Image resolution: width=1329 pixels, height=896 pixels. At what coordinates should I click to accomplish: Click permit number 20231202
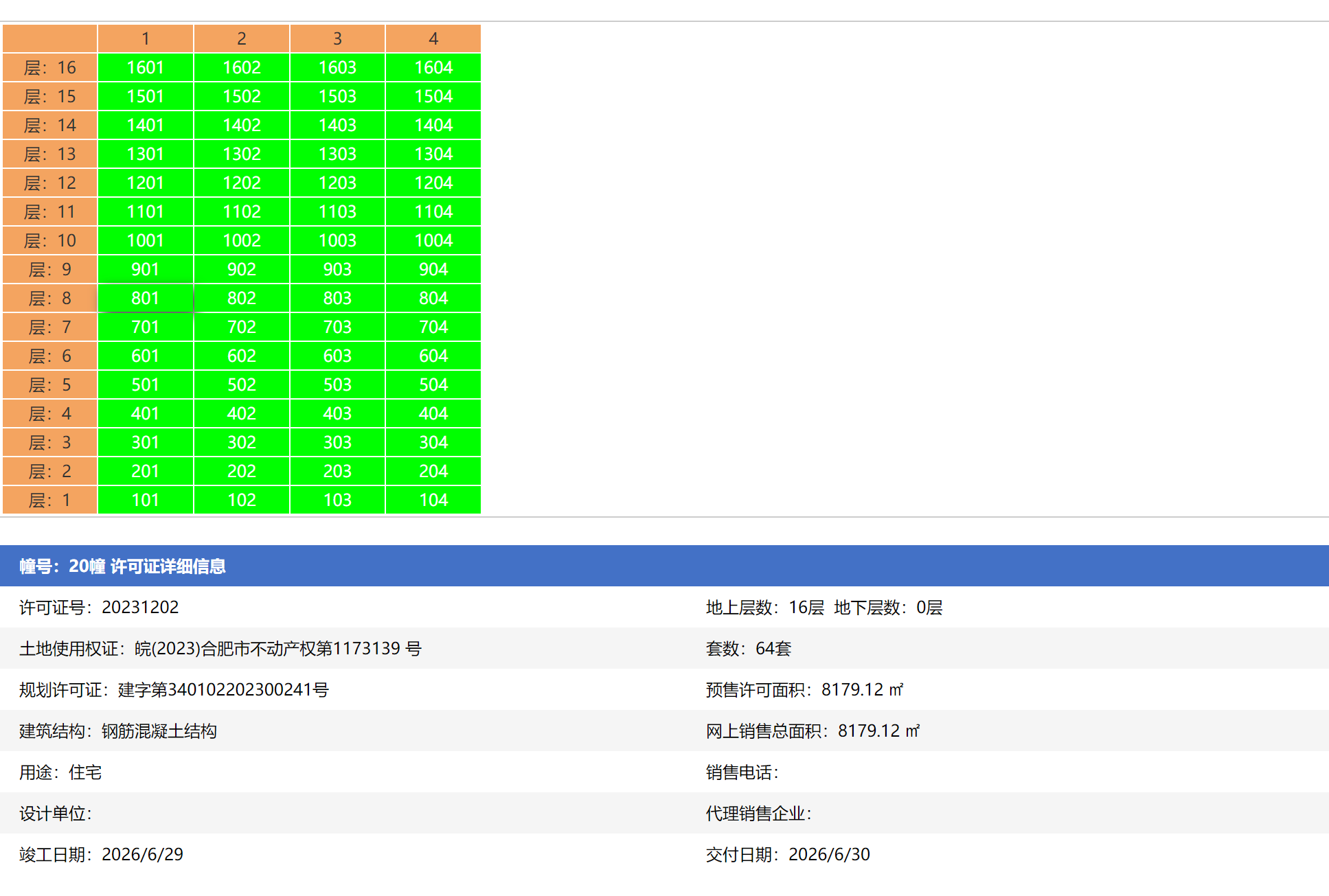[x=140, y=607]
